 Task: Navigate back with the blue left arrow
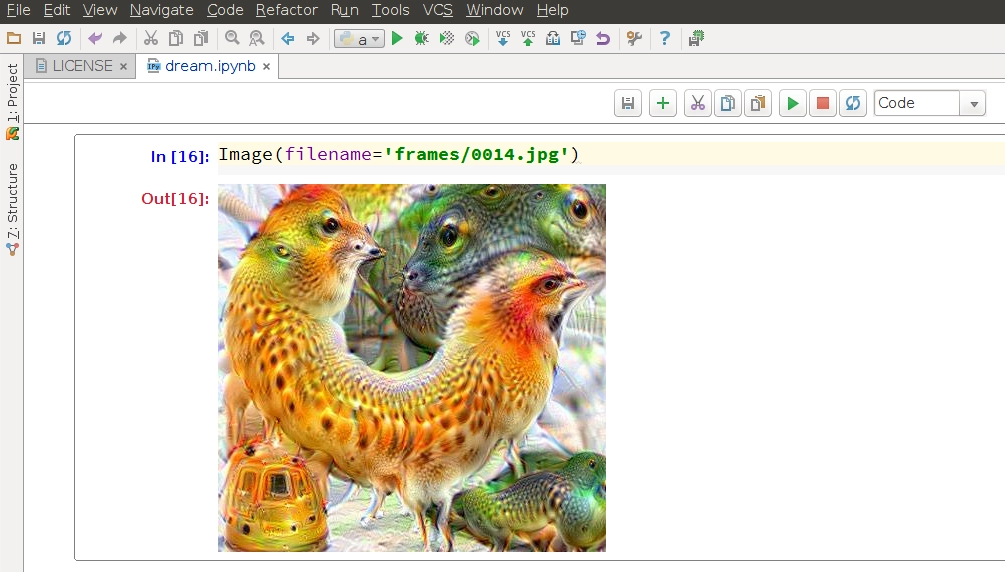click(x=288, y=38)
